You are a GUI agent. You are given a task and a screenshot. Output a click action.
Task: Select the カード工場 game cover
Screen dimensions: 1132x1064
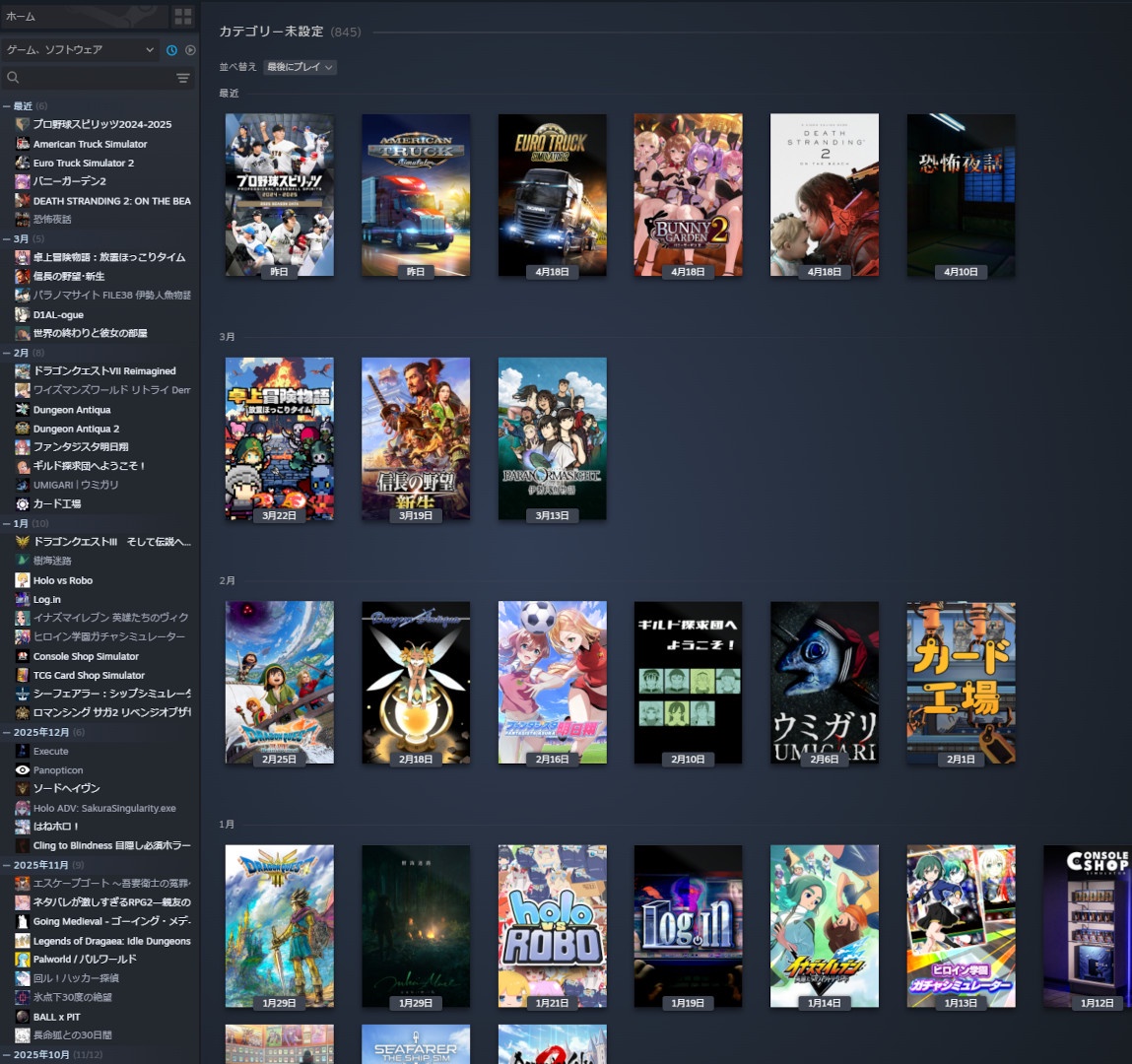click(x=961, y=683)
